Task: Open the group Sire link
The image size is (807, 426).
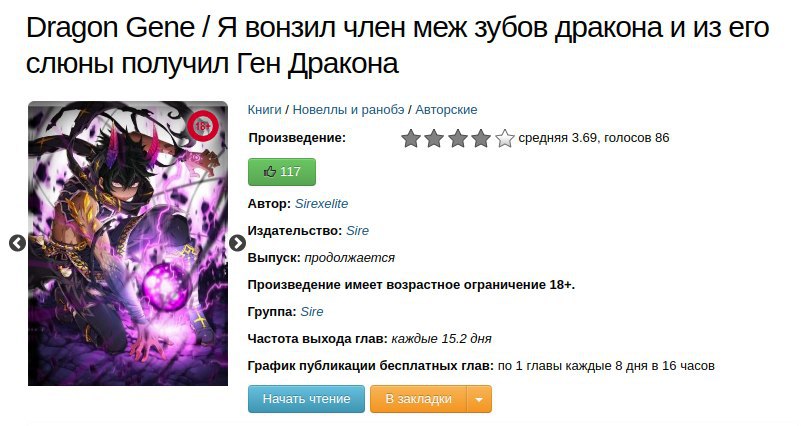Action: [x=312, y=312]
